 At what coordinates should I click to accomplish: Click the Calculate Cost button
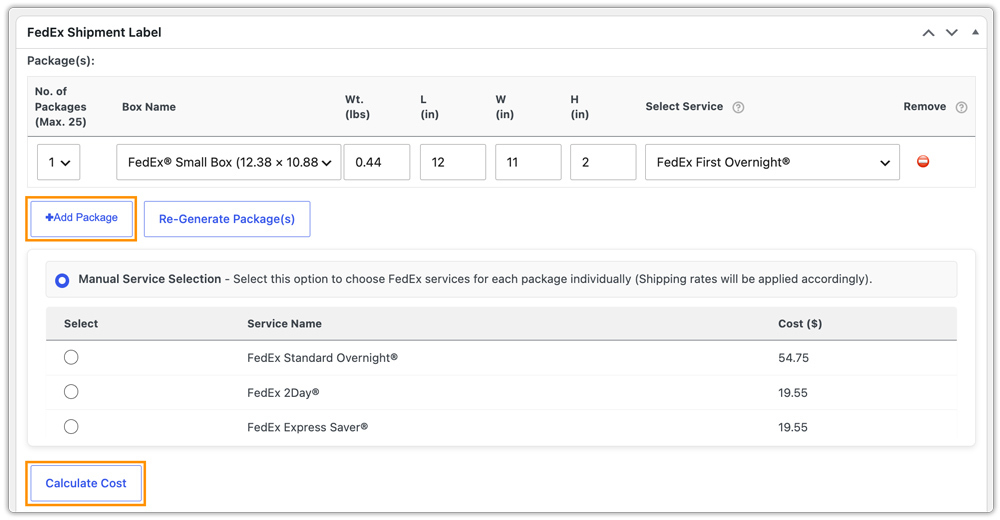click(x=86, y=484)
